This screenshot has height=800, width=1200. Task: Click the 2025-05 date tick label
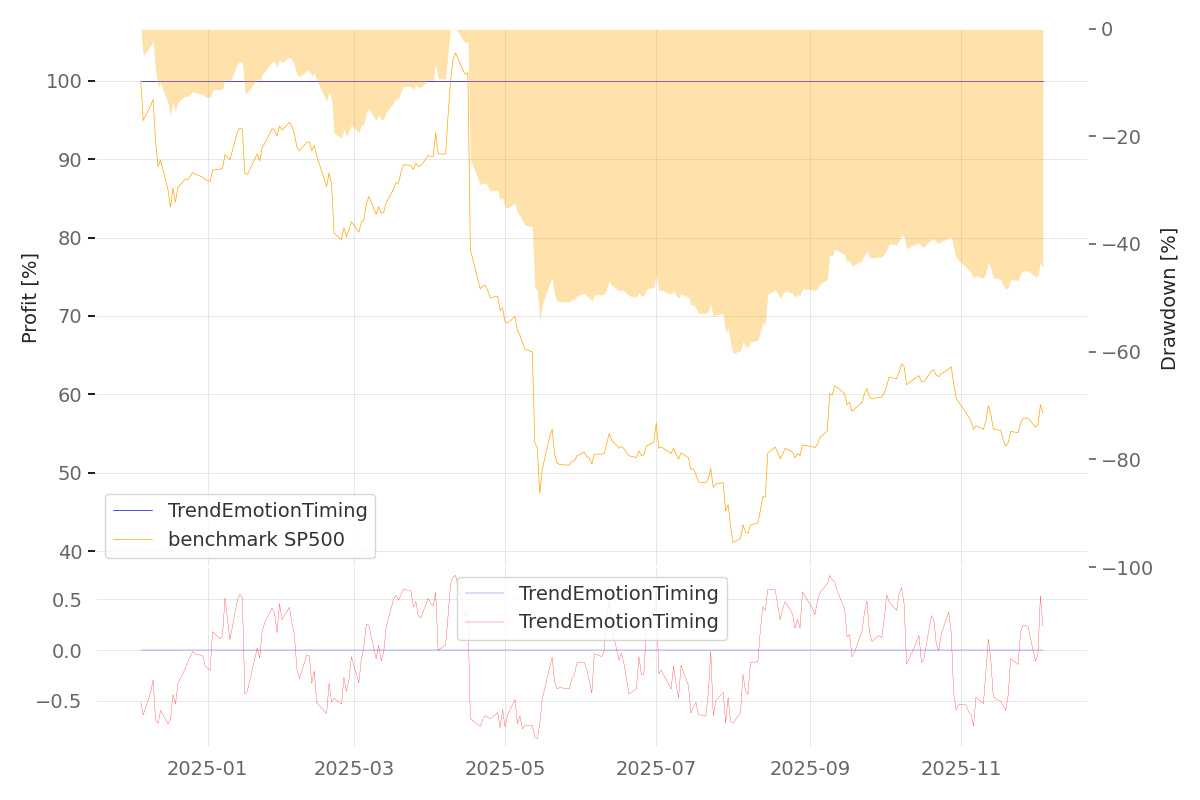505,769
